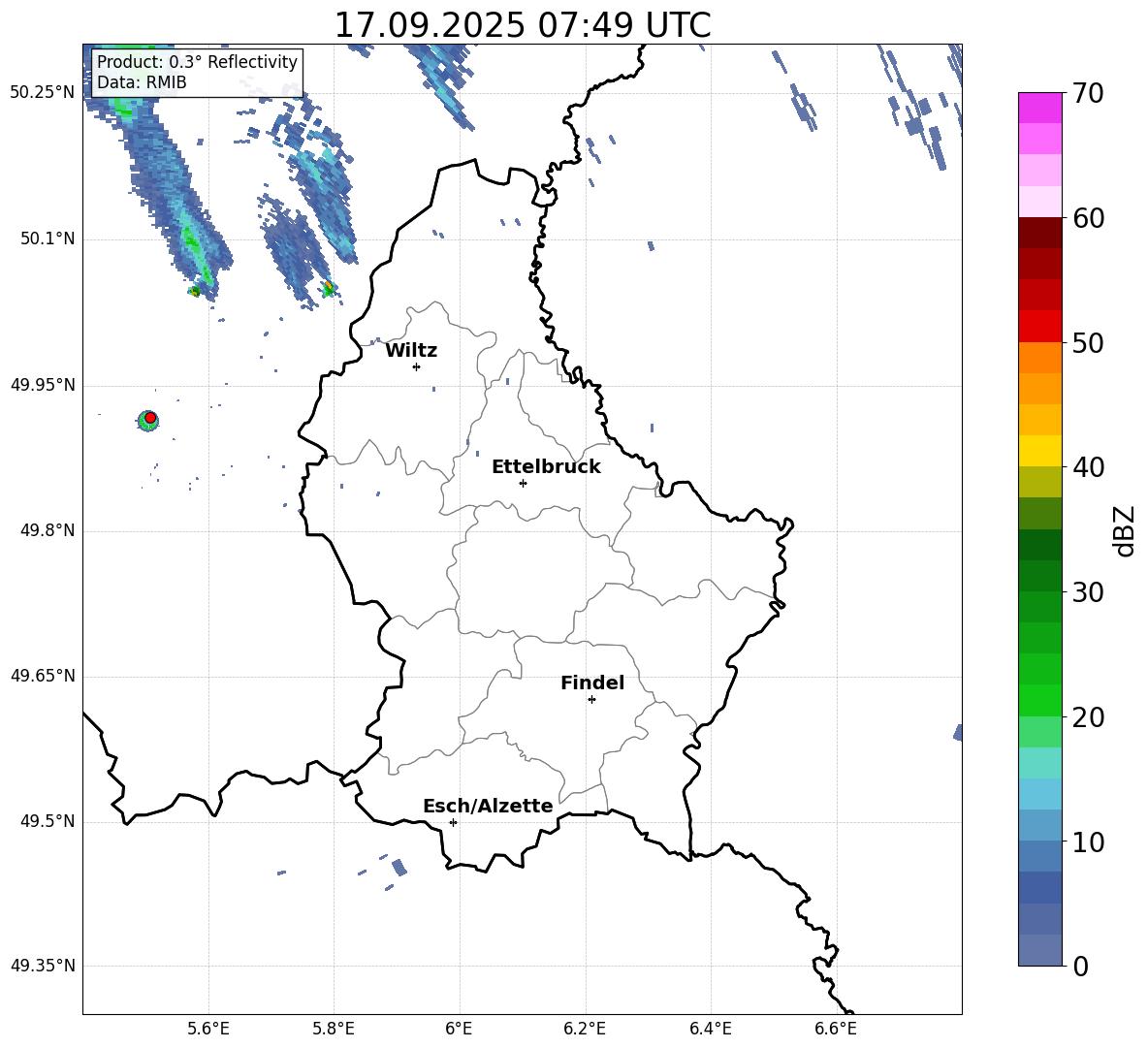Click the colorbar value 30

(1088, 592)
